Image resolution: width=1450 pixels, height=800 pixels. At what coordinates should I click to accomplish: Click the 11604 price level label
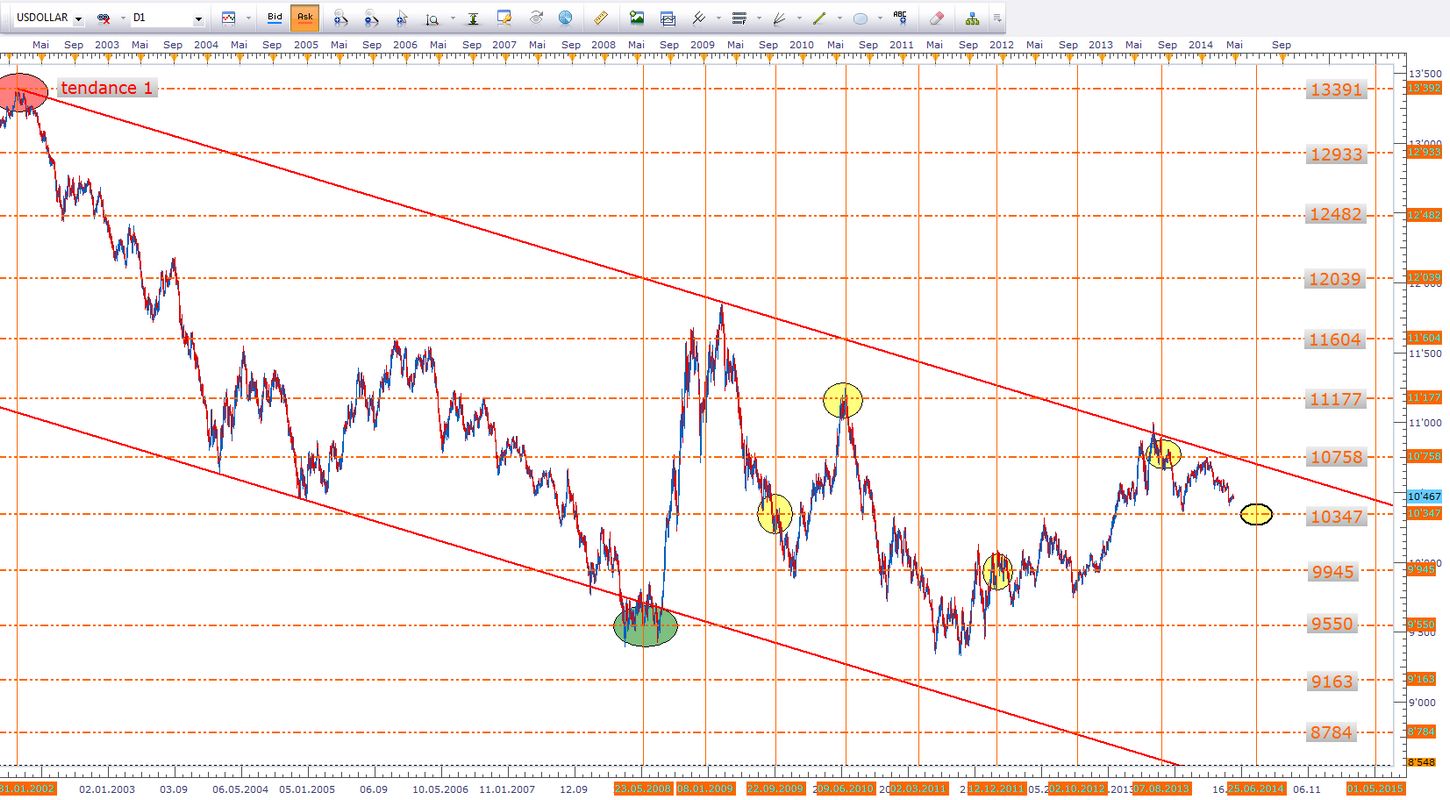pyautogui.click(x=1335, y=340)
